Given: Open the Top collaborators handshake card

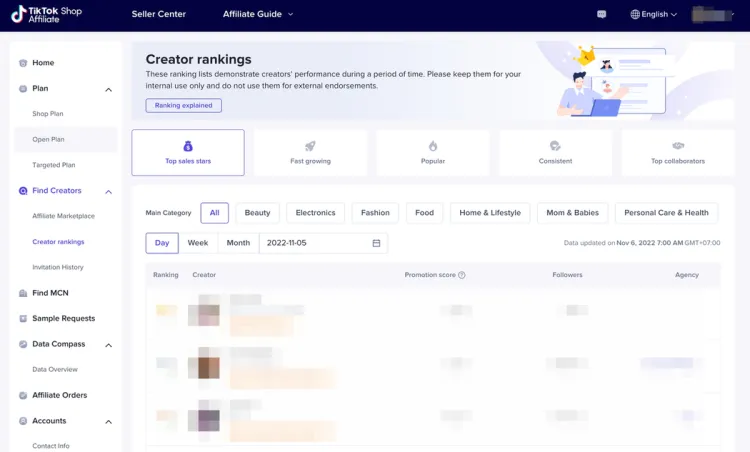Looking at the screenshot, I should pyautogui.click(x=678, y=153).
